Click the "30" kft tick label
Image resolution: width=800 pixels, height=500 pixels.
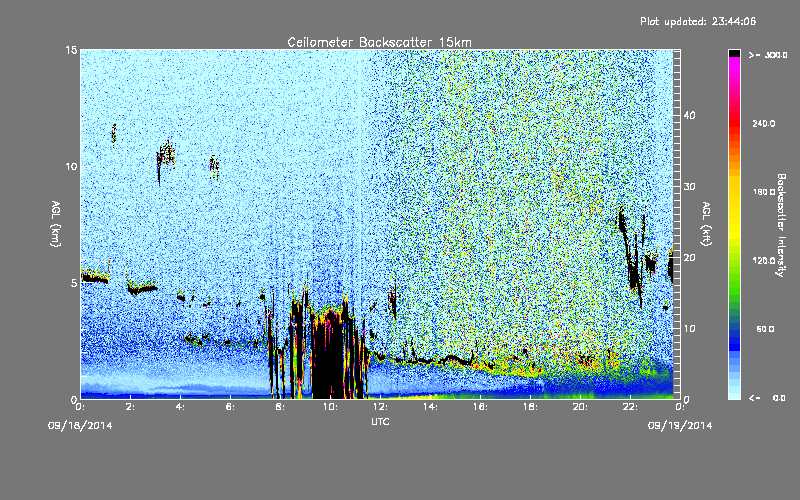coord(689,187)
